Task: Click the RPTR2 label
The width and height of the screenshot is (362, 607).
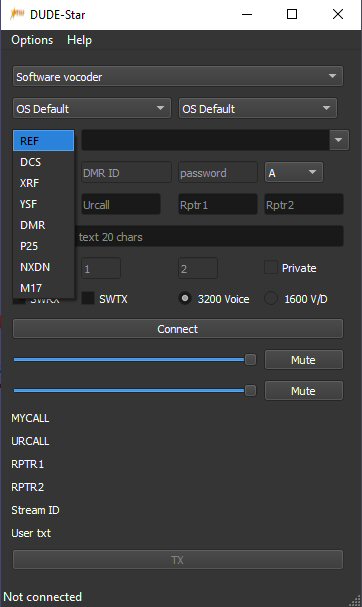Action: (x=27, y=487)
